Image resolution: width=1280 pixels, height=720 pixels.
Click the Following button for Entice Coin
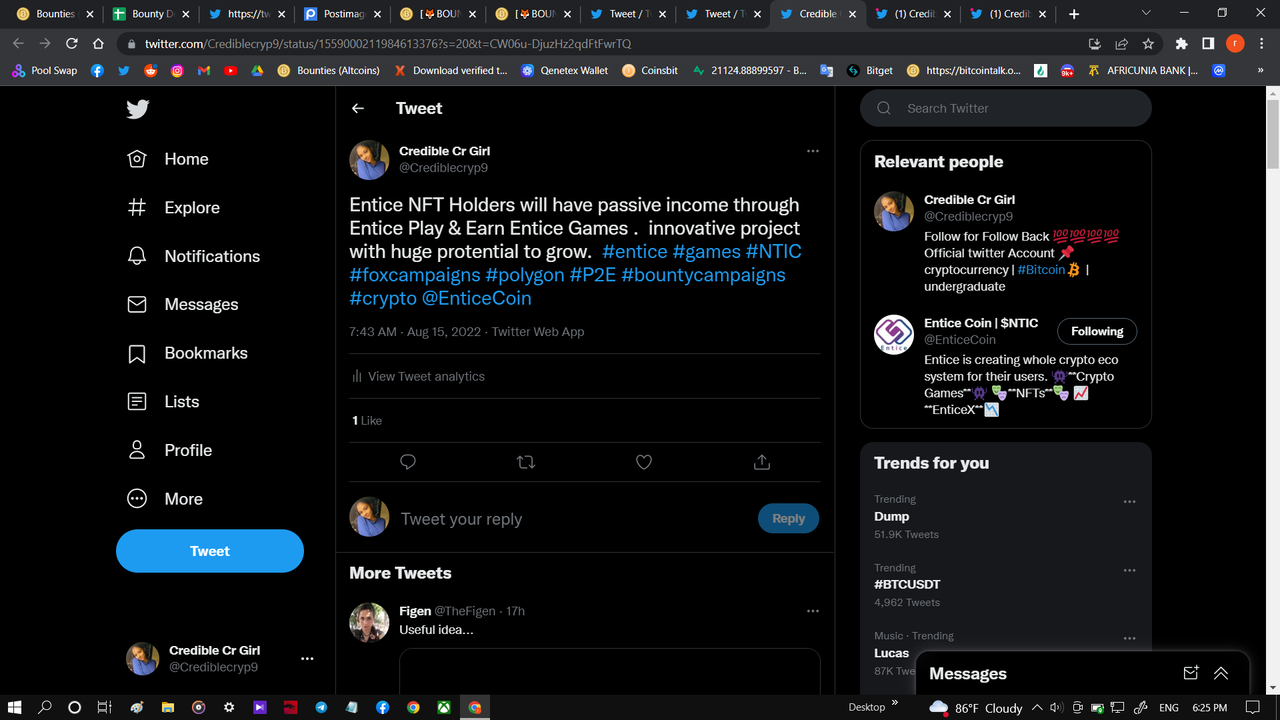[1097, 331]
